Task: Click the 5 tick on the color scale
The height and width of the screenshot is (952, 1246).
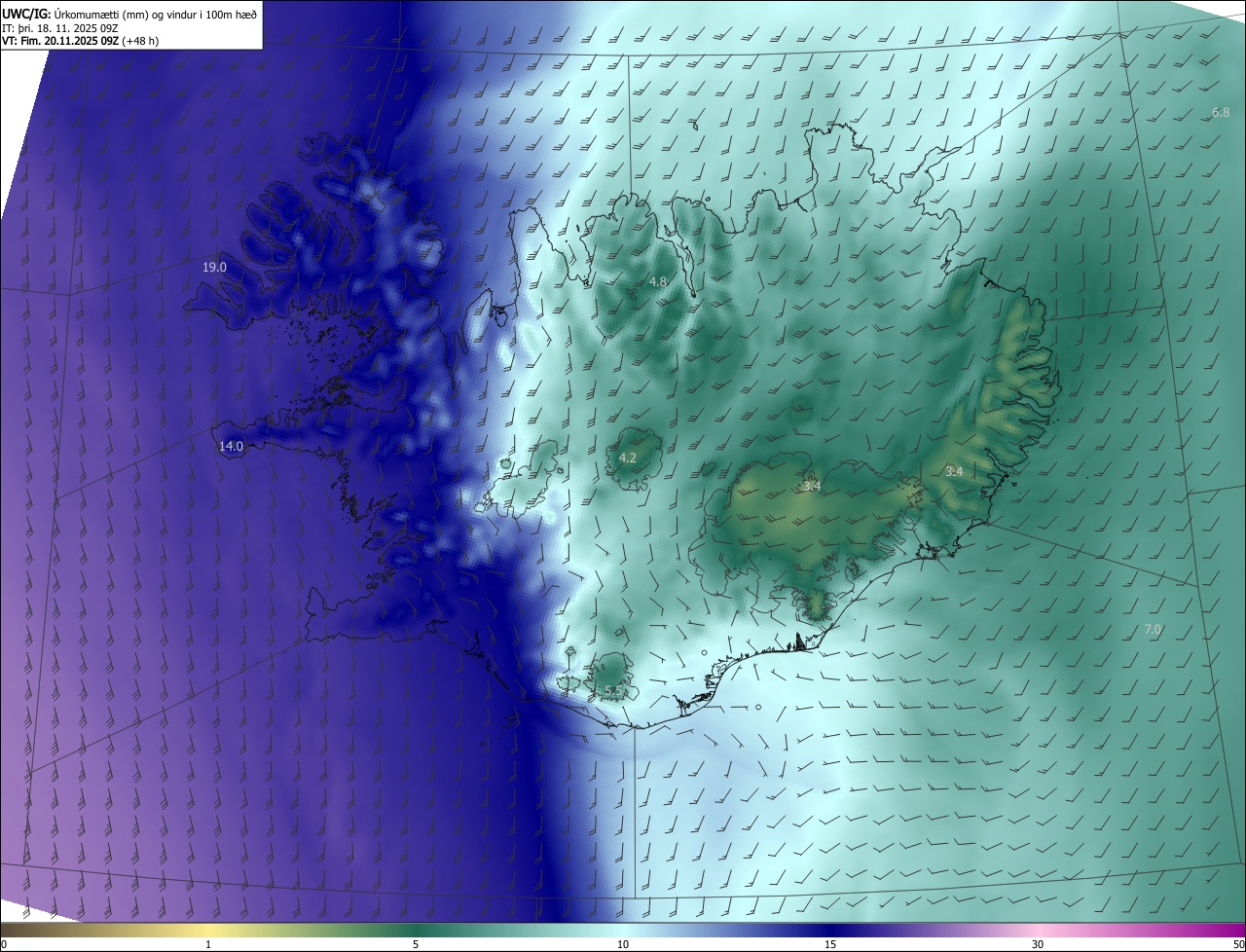Action: click(416, 944)
